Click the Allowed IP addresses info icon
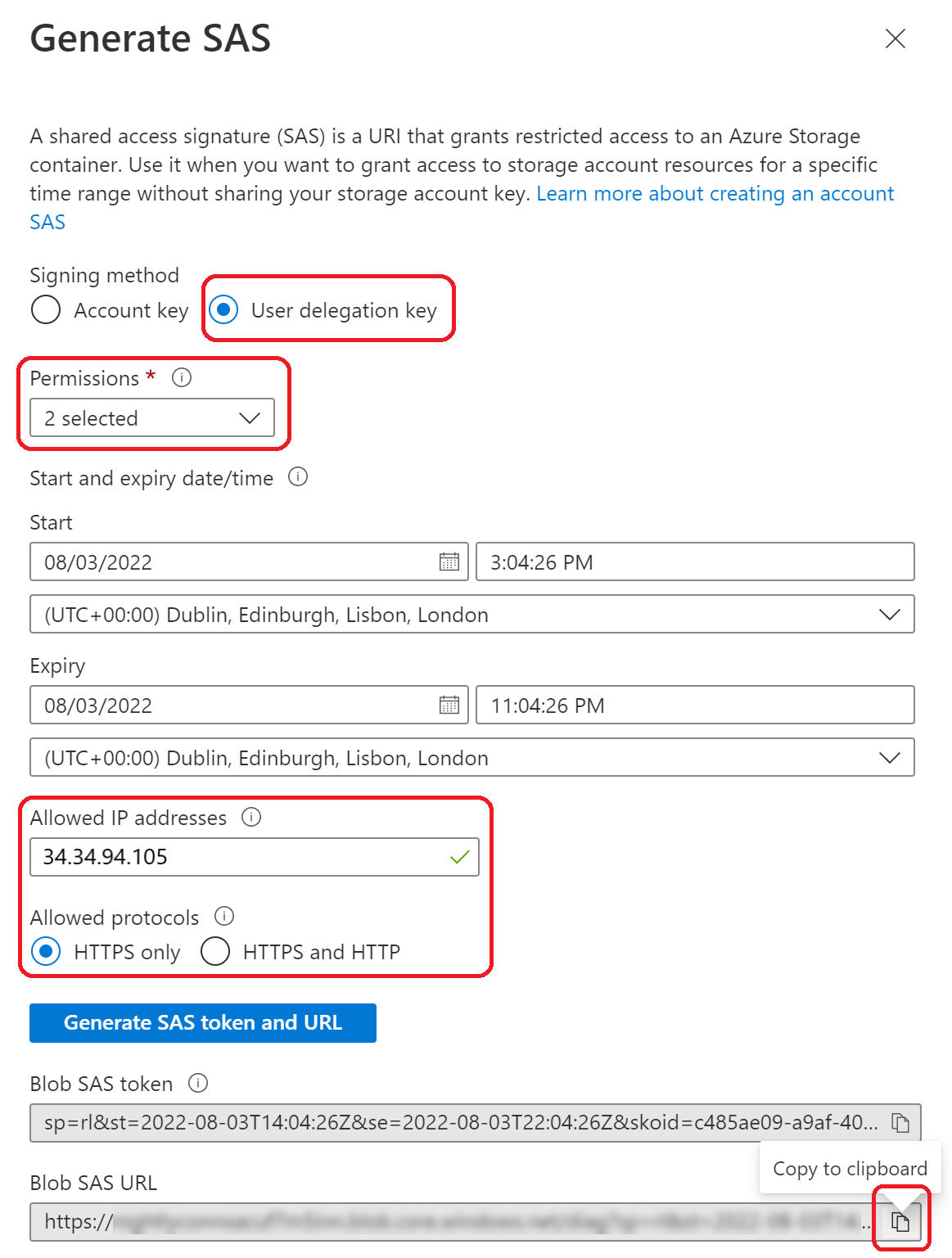Image resolution: width=952 pixels, height=1258 pixels. pos(251,817)
